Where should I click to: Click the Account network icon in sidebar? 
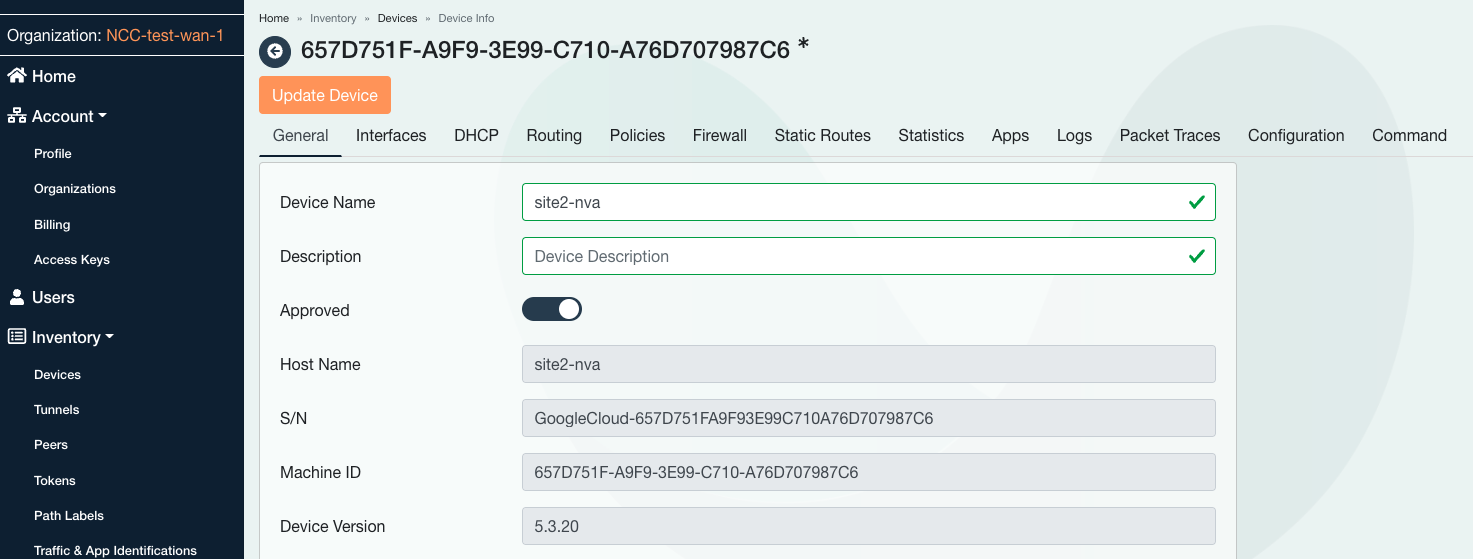pos(17,116)
